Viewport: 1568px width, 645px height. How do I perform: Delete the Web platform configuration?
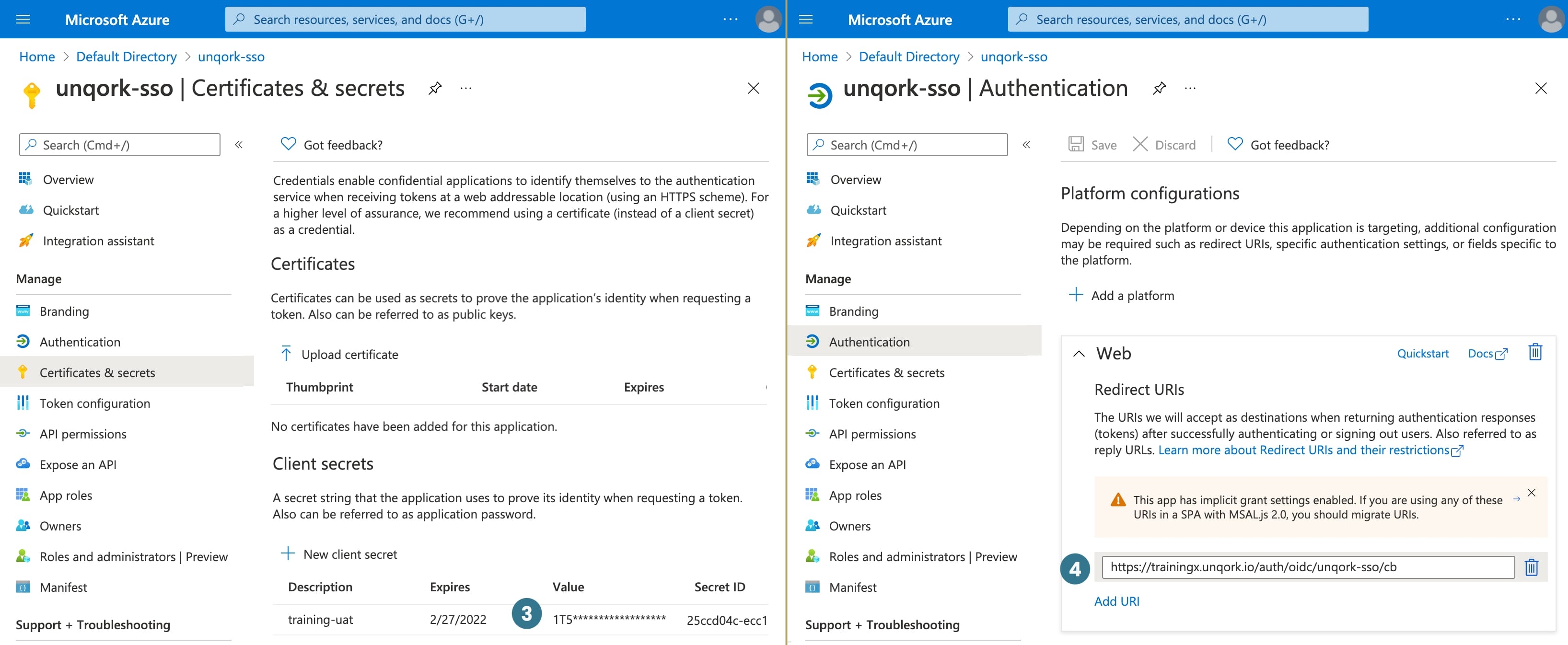point(1535,352)
